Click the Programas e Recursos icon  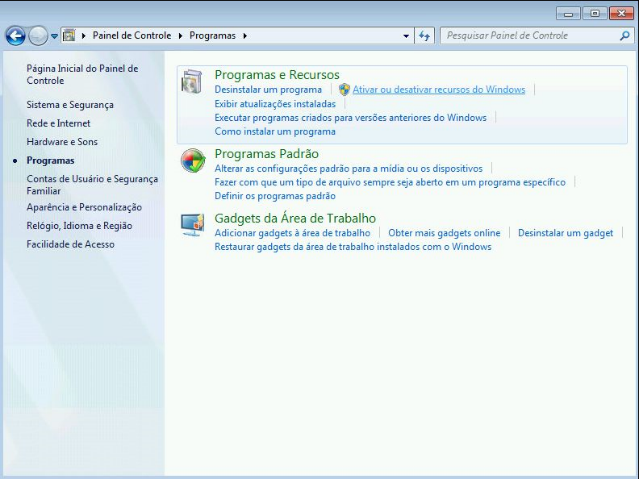(192, 81)
